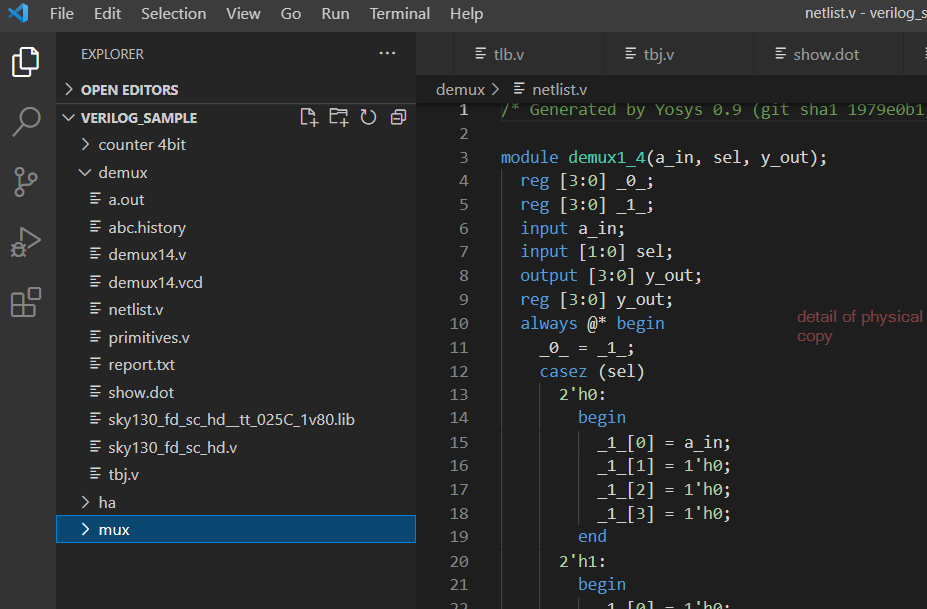927x609 pixels.
Task: Switch to the show.dot editor tab
Action: point(828,54)
